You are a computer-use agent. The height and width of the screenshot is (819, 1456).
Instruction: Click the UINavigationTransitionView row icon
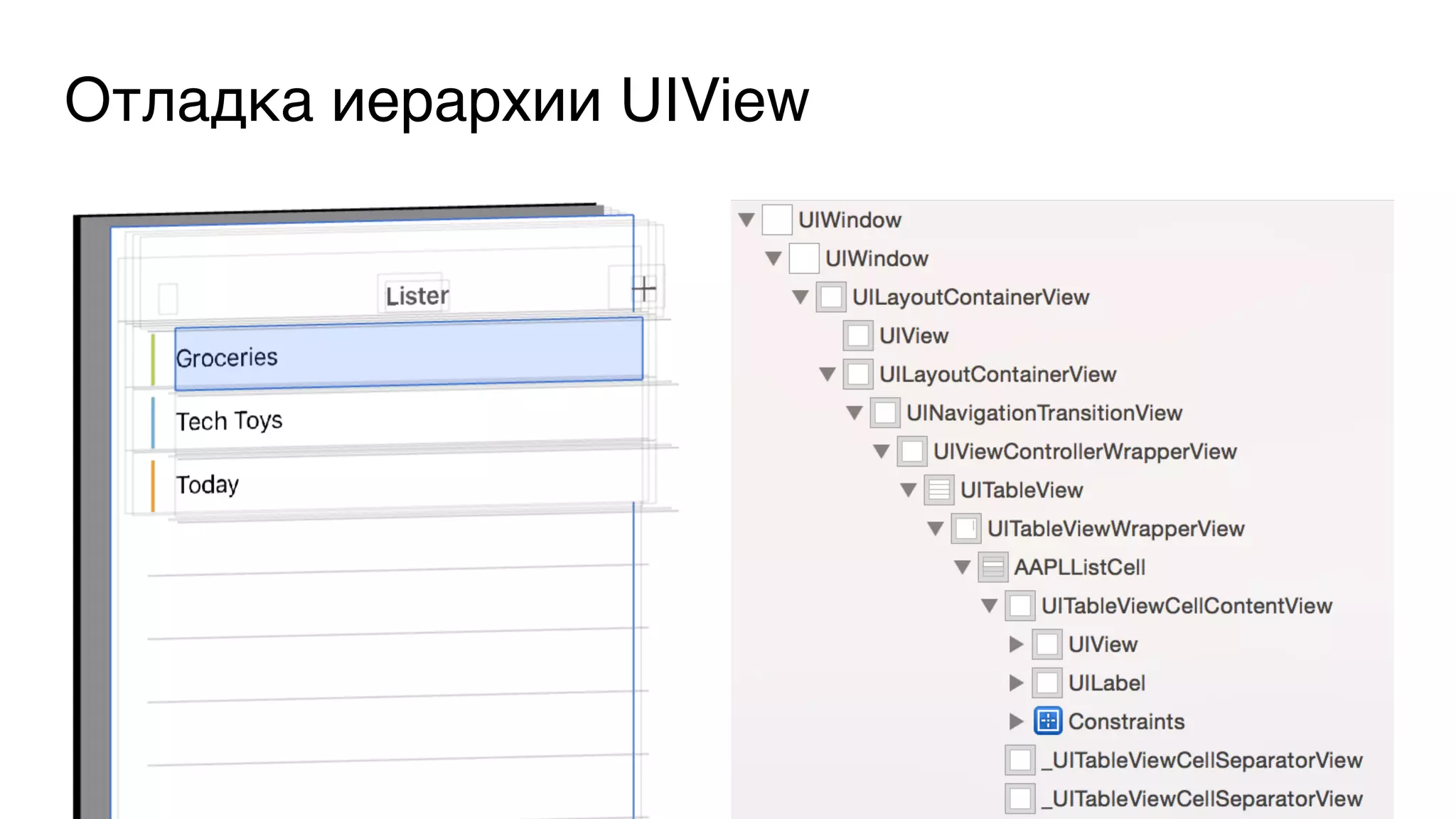click(885, 412)
